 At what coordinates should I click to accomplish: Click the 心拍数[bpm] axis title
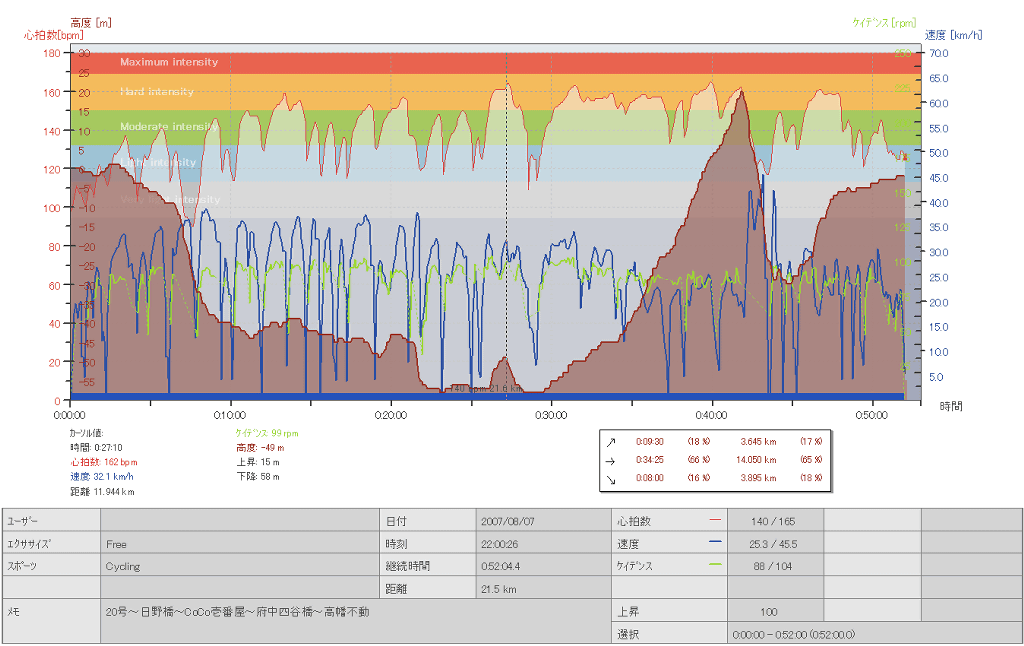[54, 35]
